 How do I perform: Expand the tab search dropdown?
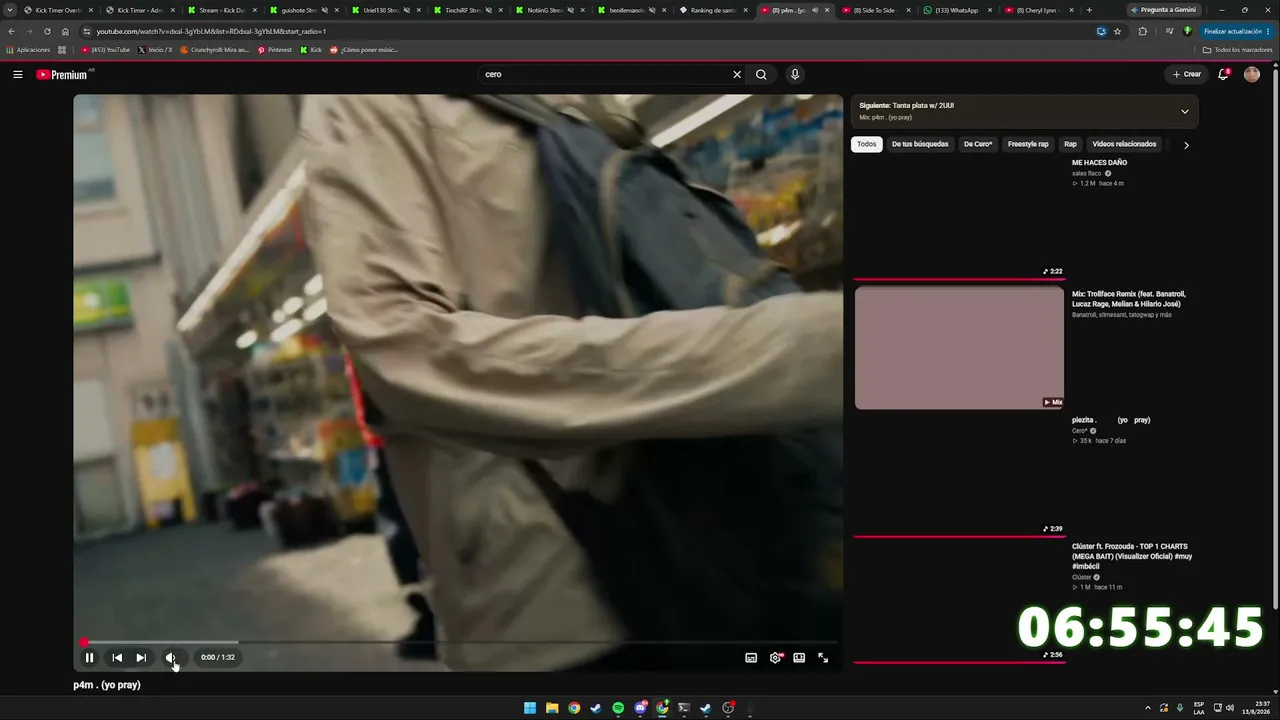point(11,10)
